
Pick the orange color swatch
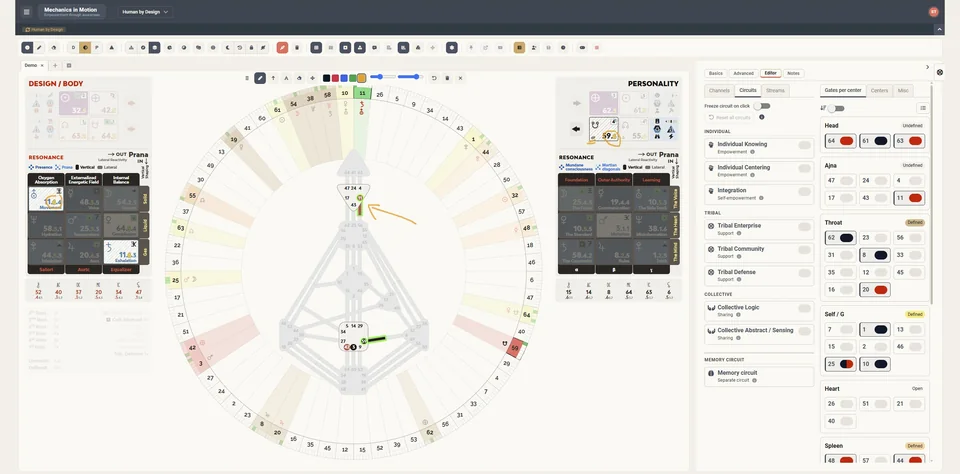(x=362, y=78)
